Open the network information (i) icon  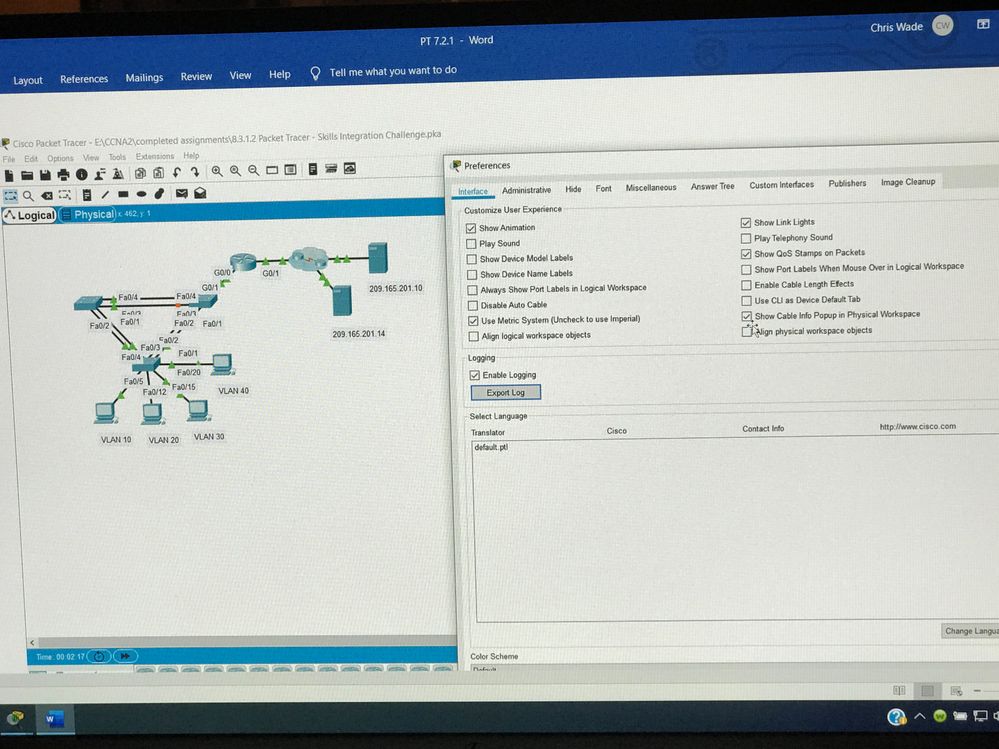[x=82, y=174]
